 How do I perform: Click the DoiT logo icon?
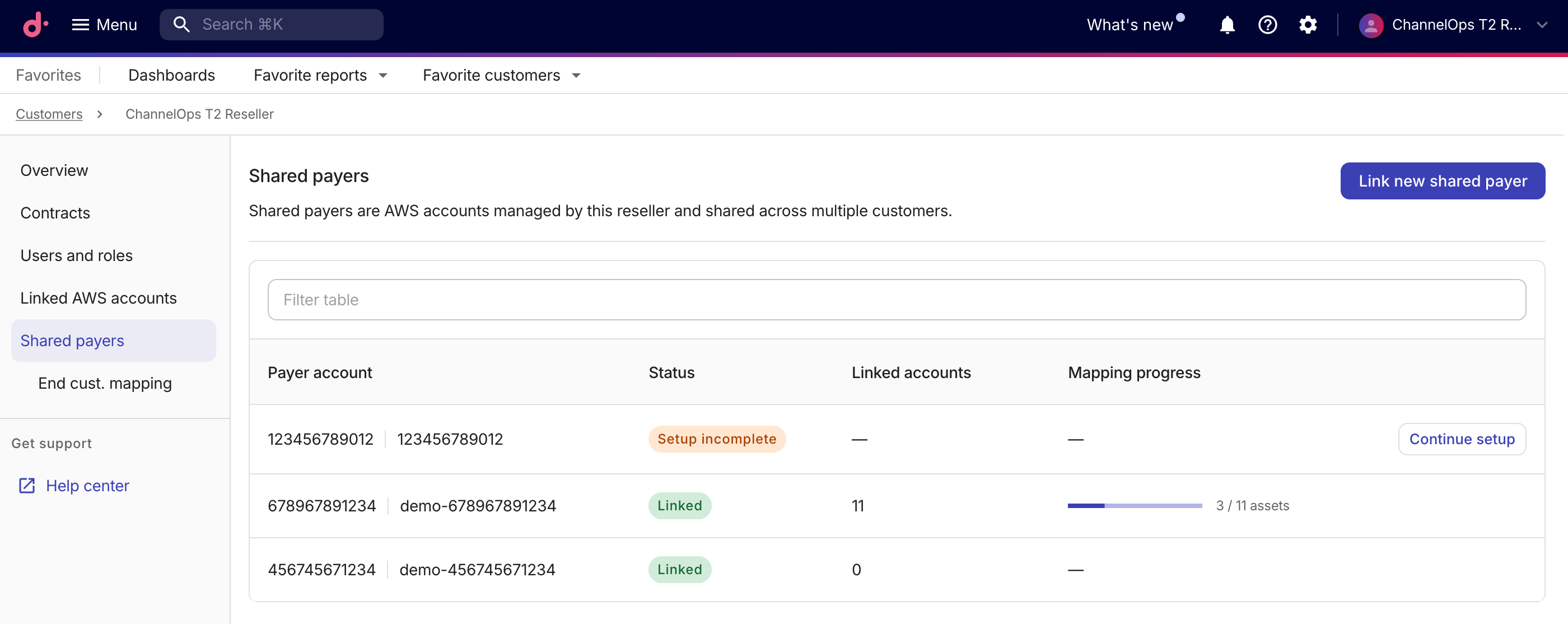(35, 24)
